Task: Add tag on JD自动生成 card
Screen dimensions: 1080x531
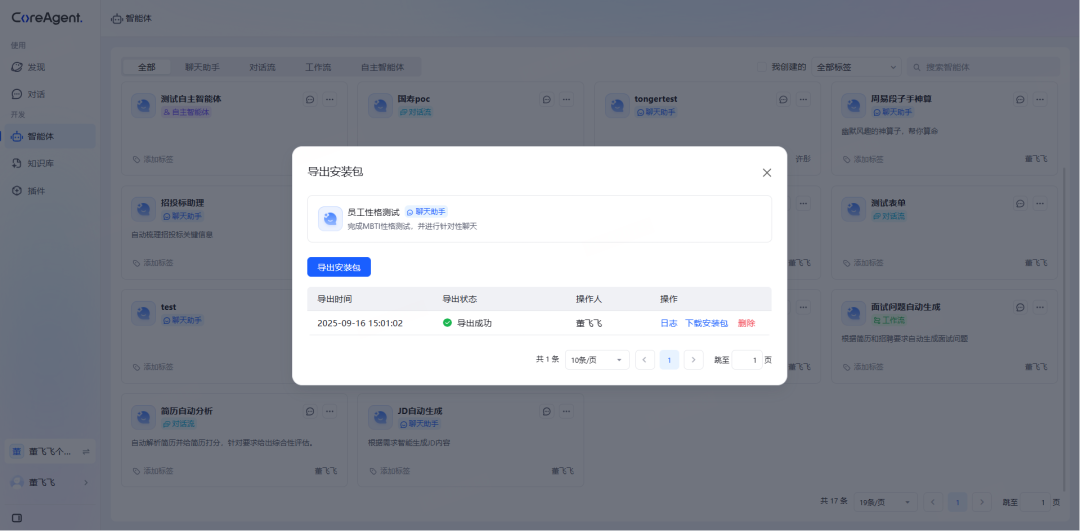Action: point(390,471)
